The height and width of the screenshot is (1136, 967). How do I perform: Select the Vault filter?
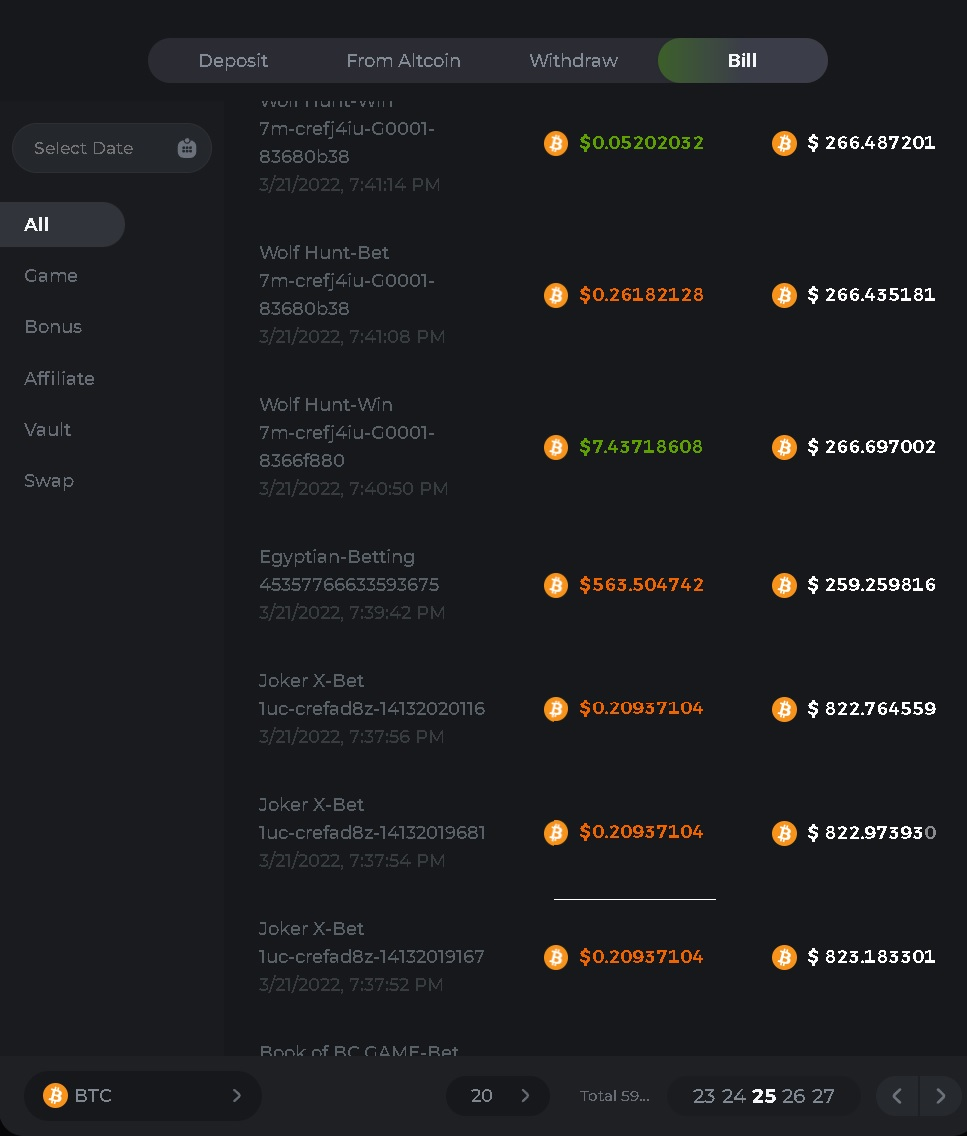click(x=48, y=430)
